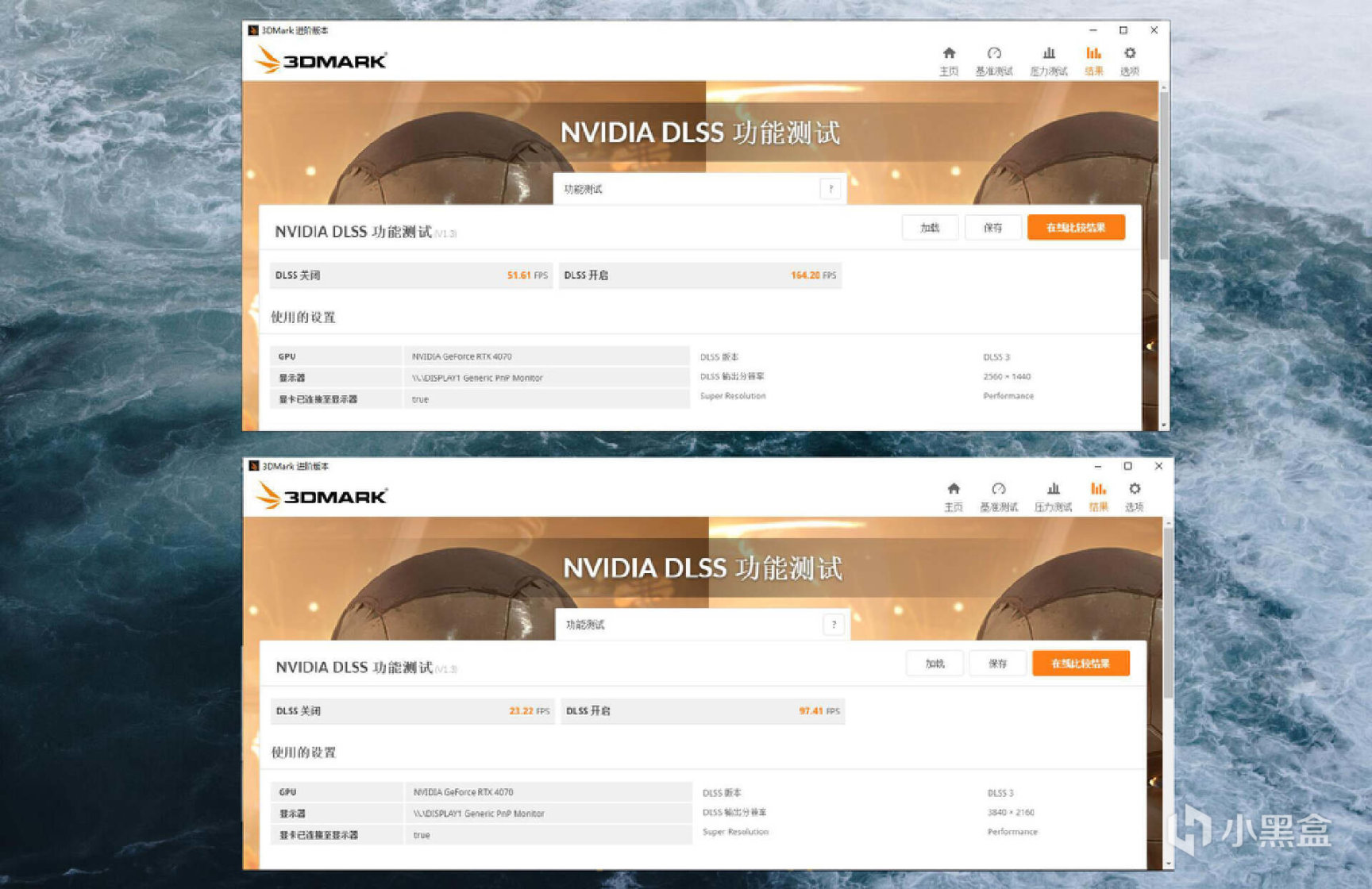
Task: Open the 功能测试 test selector in top window
Action: [x=691, y=189]
